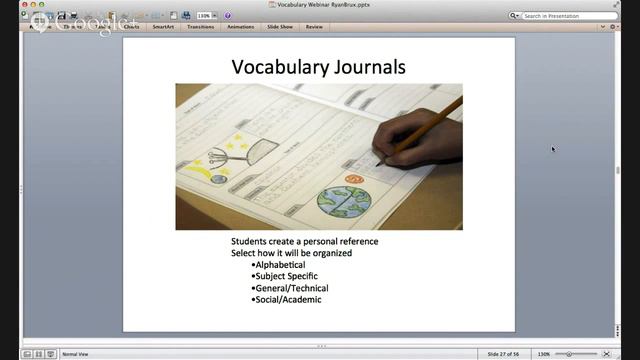Image resolution: width=640 pixels, height=360 pixels.
Task: Click the Paste clipboard icon in the toolbar
Action: pyautogui.click(x=111, y=16)
